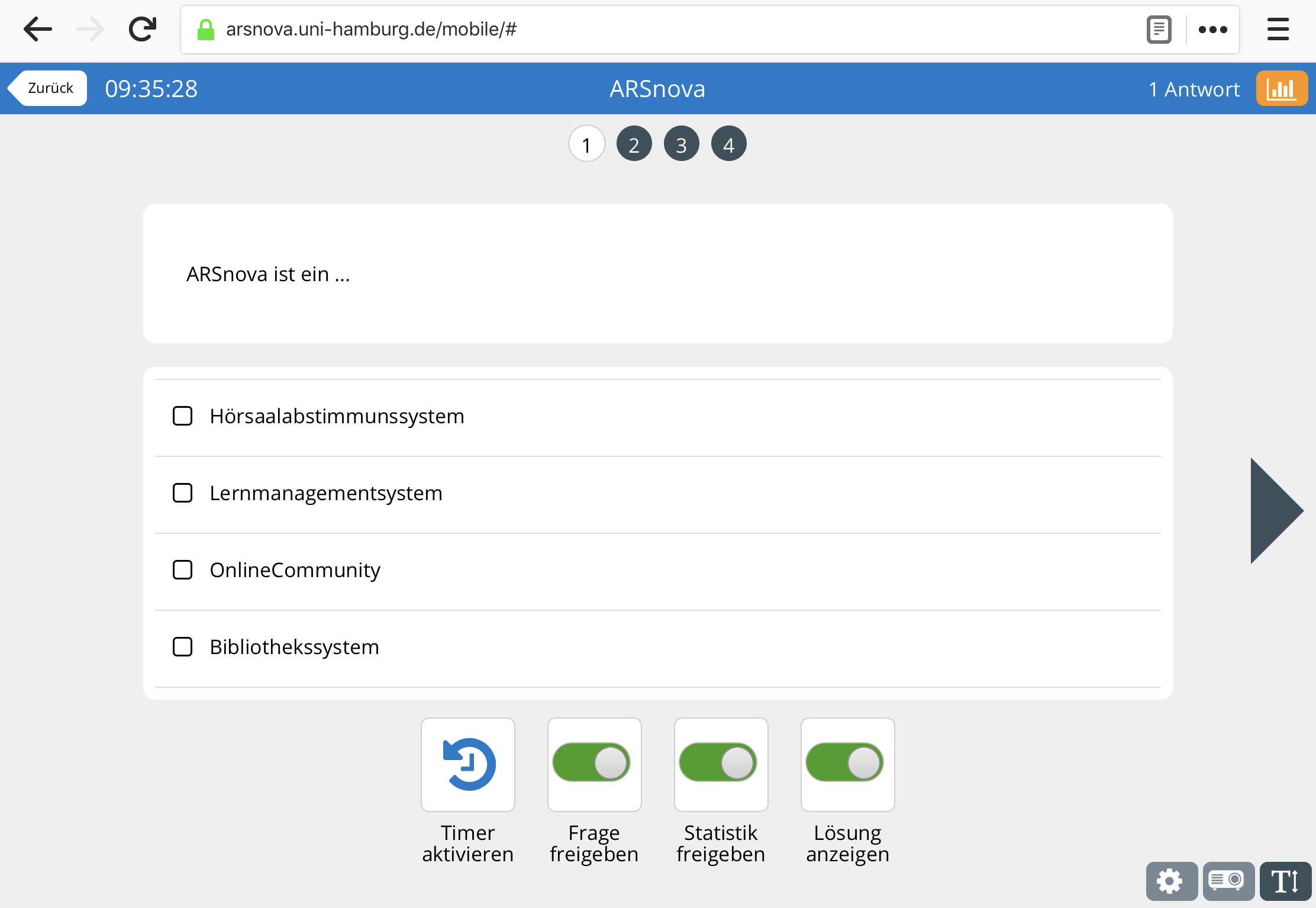Toggle the Statistik freigeben switch
Screen dimensions: 1316x908
(718, 762)
